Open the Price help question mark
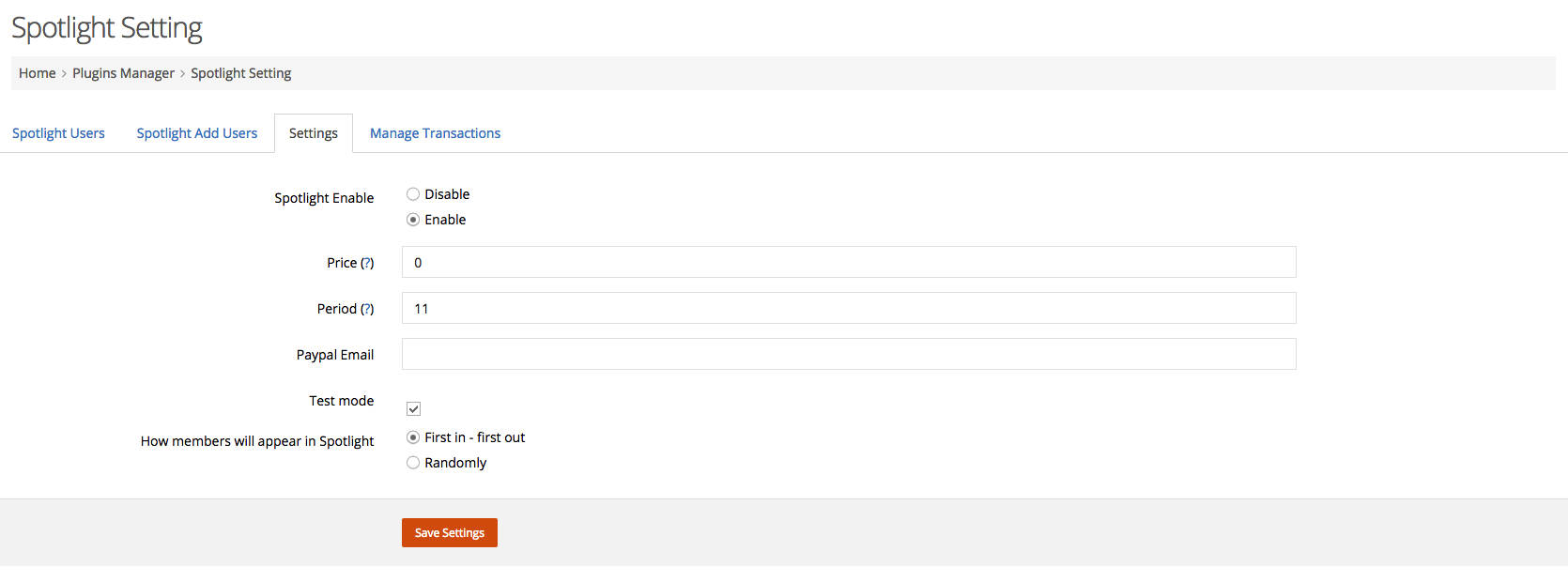1568x582 pixels. (x=367, y=263)
